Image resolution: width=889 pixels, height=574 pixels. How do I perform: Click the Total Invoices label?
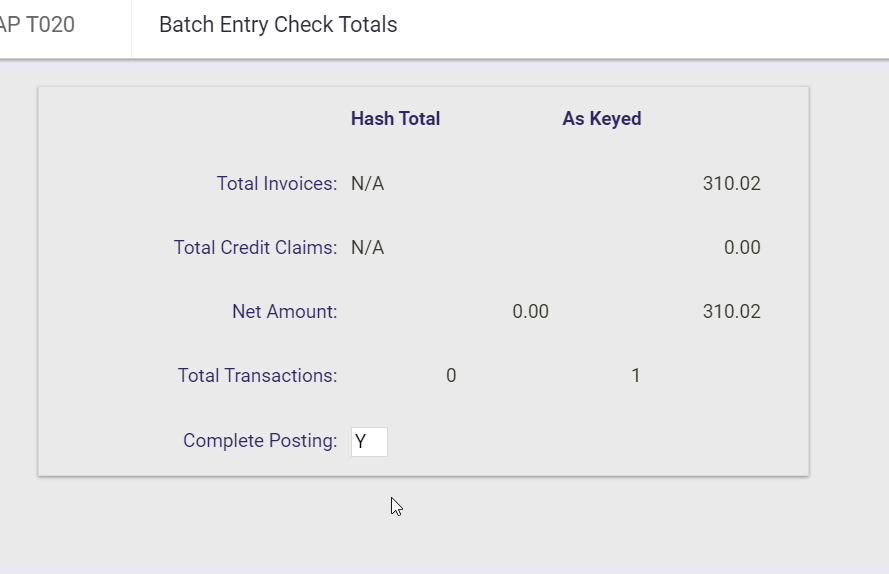277,184
